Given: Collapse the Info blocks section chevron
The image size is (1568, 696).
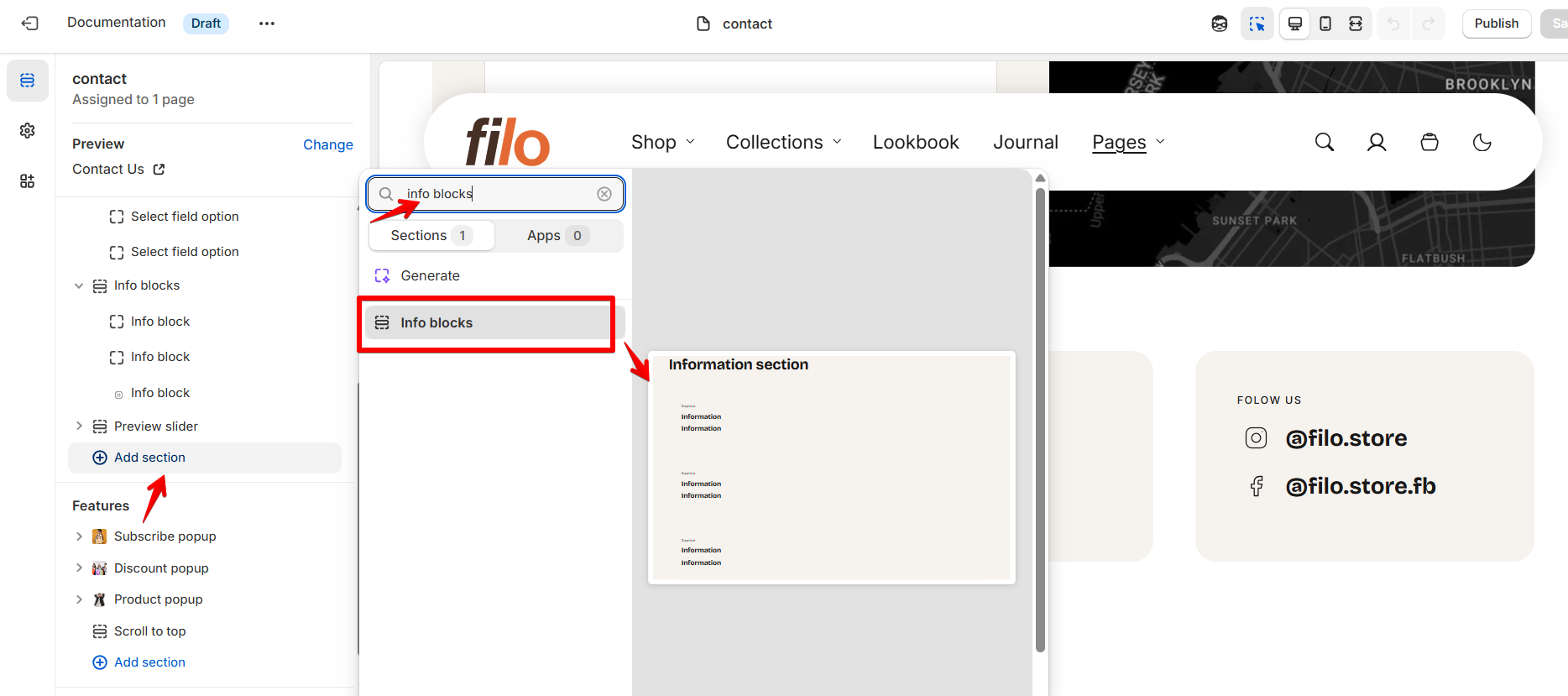Looking at the screenshot, I should (79, 285).
